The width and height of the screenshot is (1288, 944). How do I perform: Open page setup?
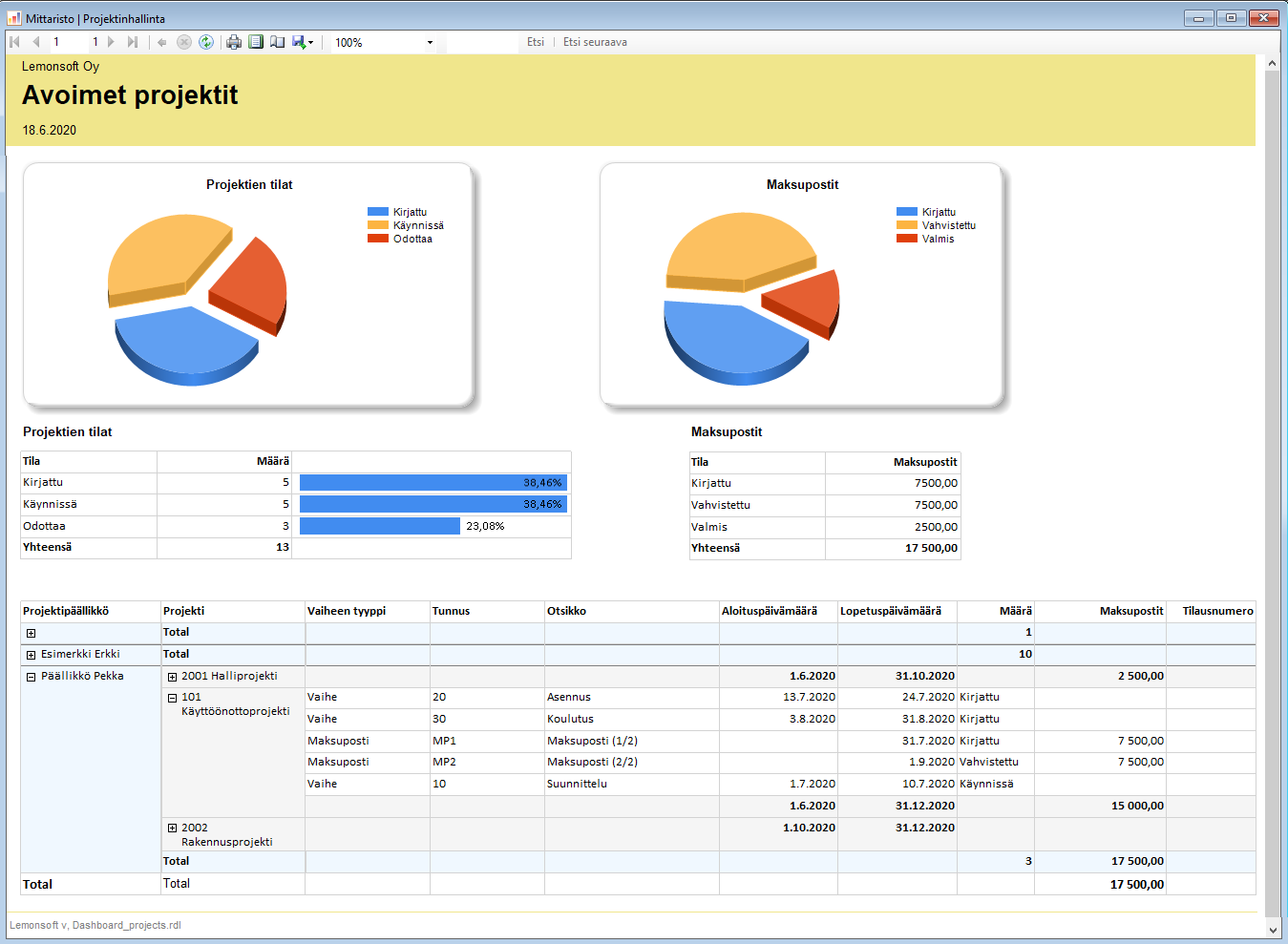[x=277, y=42]
